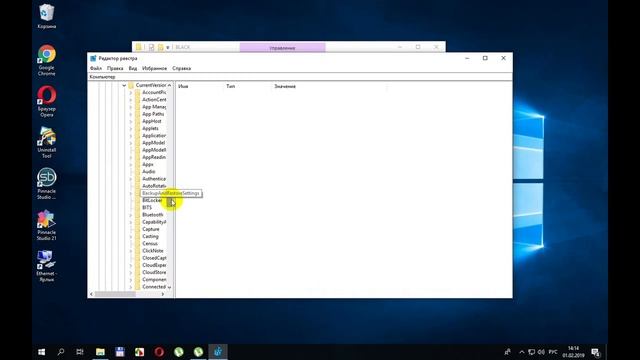Select the Registry Editor taskbar button
The image size is (640, 360).
coord(218,352)
